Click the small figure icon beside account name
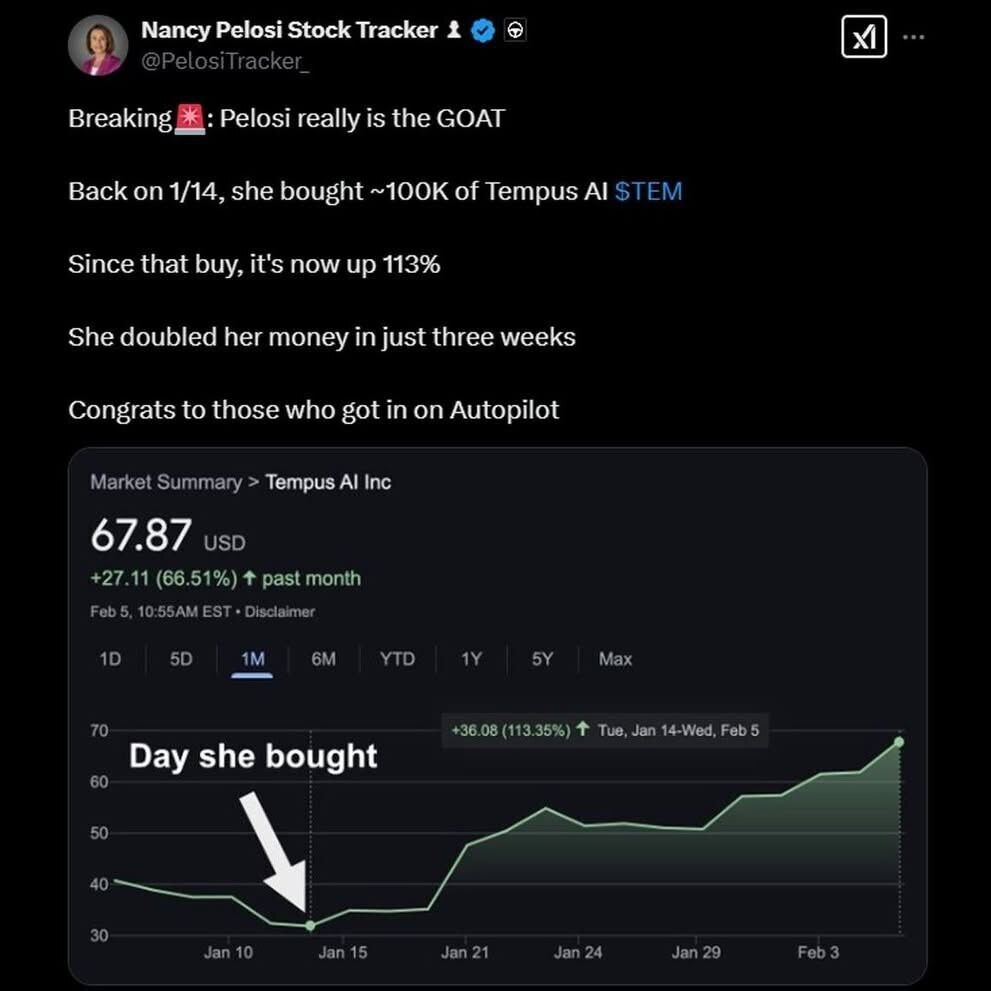The width and height of the screenshot is (991, 991). click(x=454, y=31)
